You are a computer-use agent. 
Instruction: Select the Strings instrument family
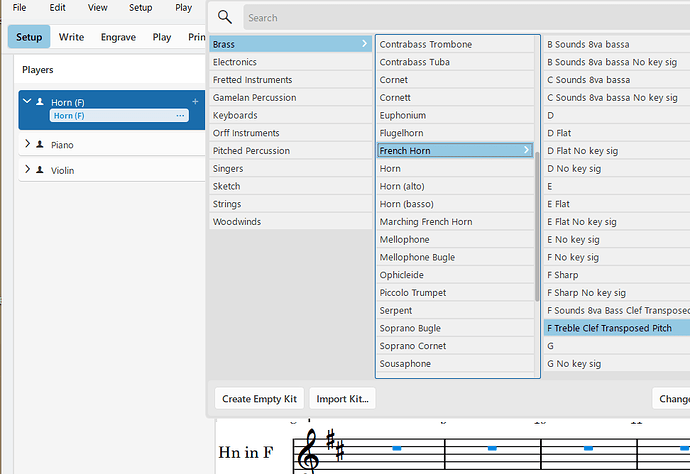pyautogui.click(x=228, y=204)
